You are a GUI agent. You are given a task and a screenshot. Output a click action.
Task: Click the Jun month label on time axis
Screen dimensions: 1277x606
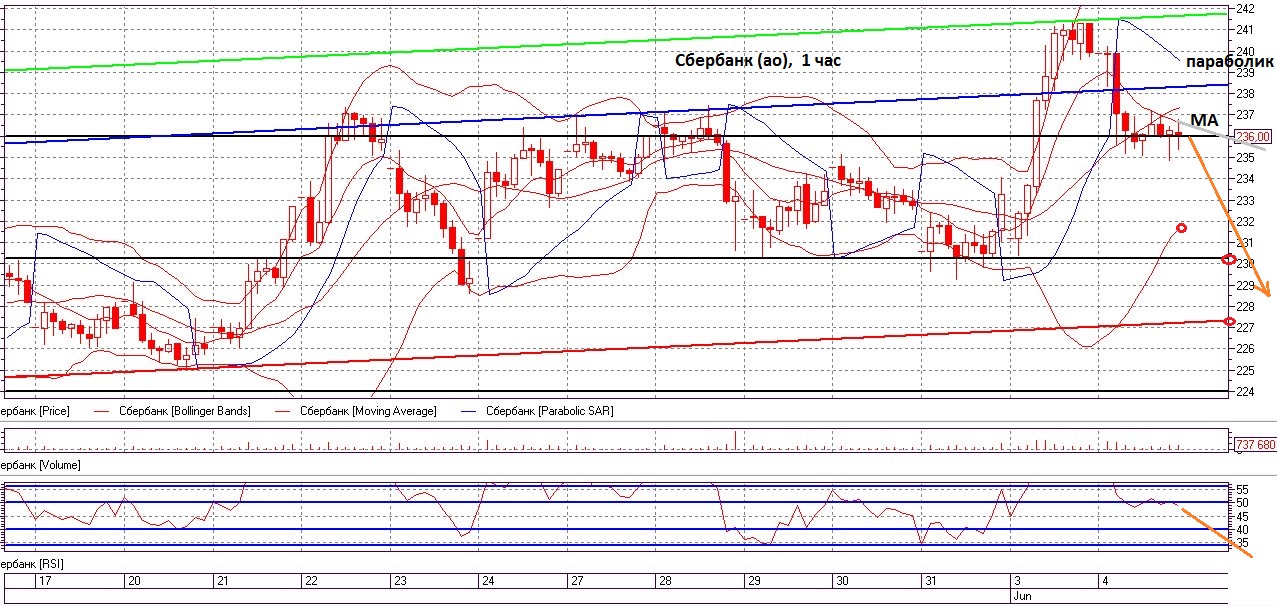pos(1023,594)
